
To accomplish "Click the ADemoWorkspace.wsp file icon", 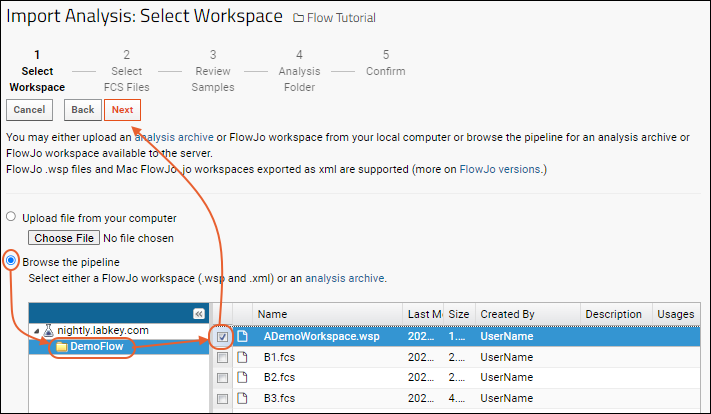I will (243, 337).
